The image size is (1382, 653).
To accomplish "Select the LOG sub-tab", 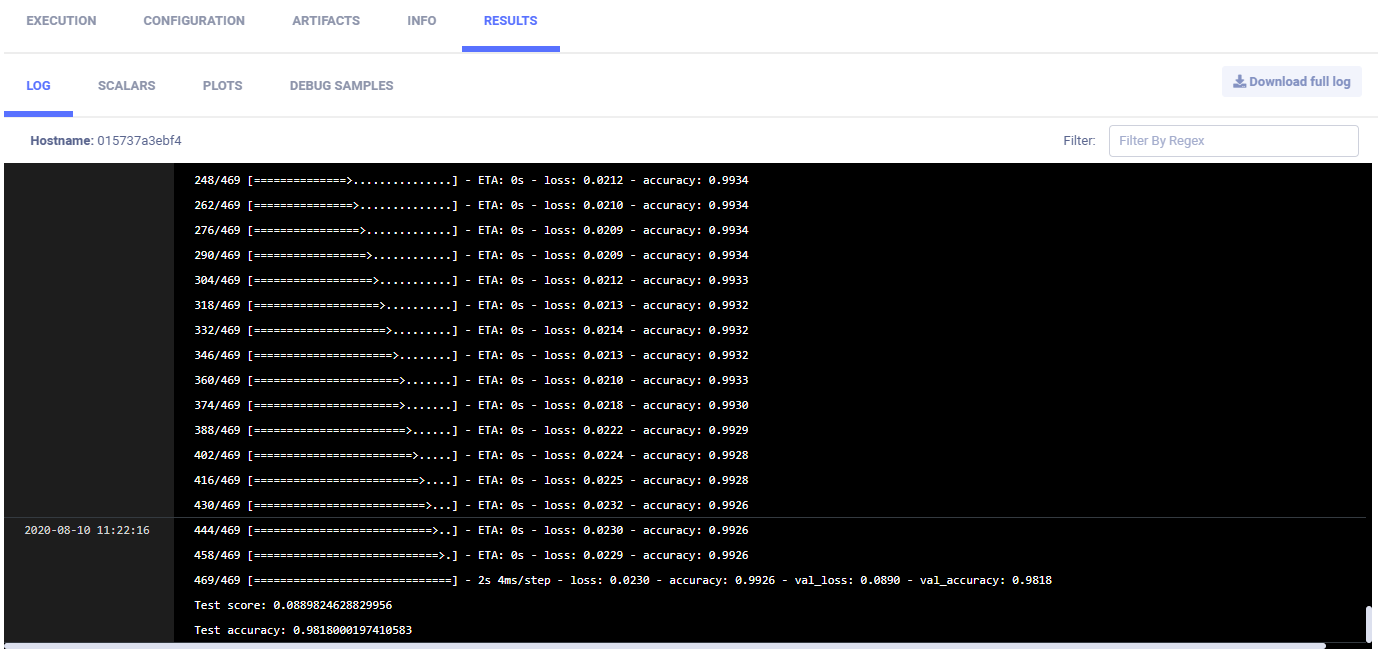I will [x=38, y=86].
